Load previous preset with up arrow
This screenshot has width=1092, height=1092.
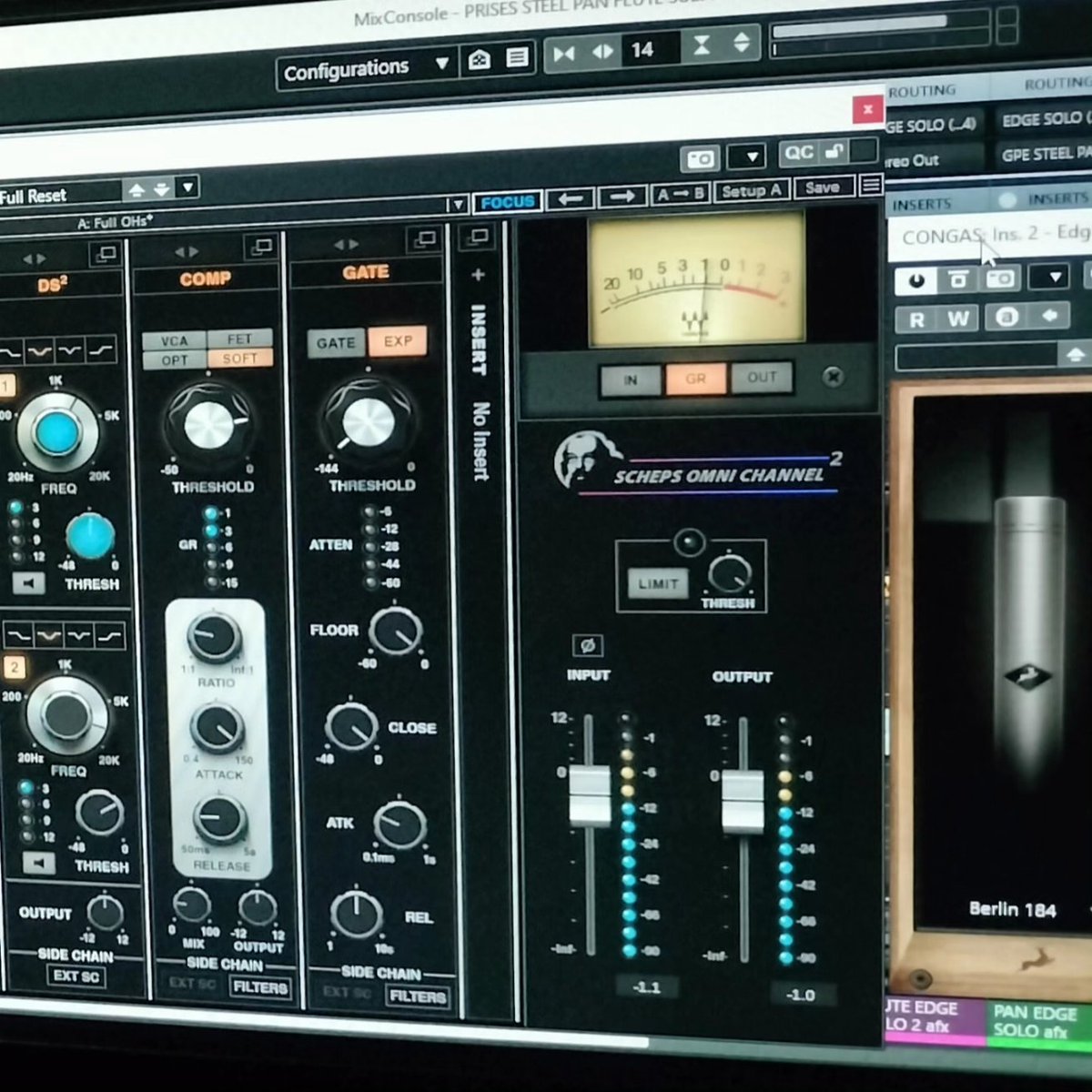(136, 190)
